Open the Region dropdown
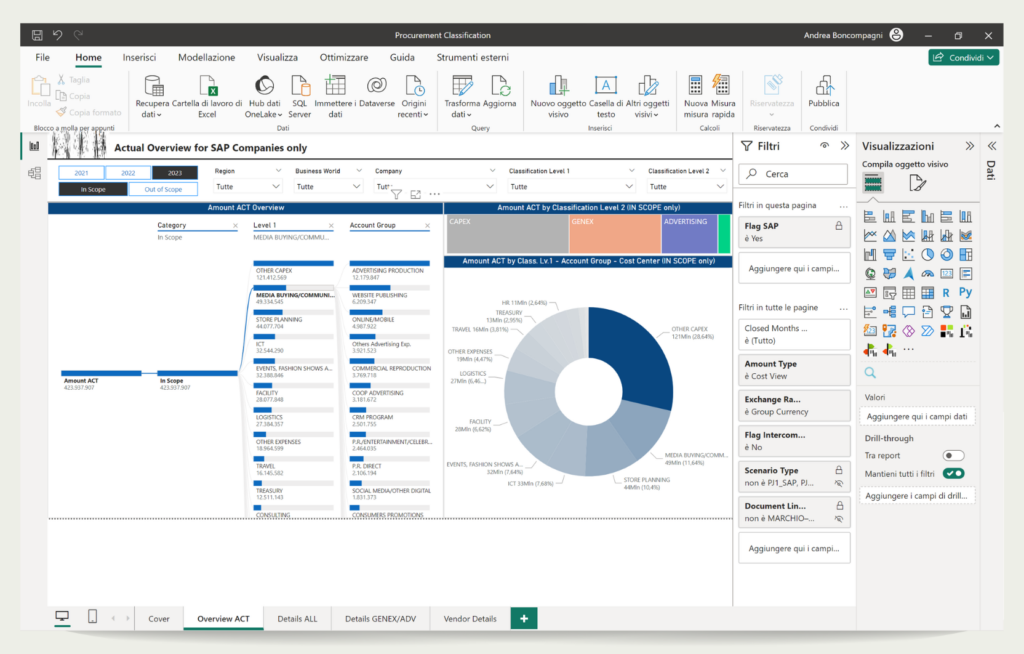 point(248,187)
